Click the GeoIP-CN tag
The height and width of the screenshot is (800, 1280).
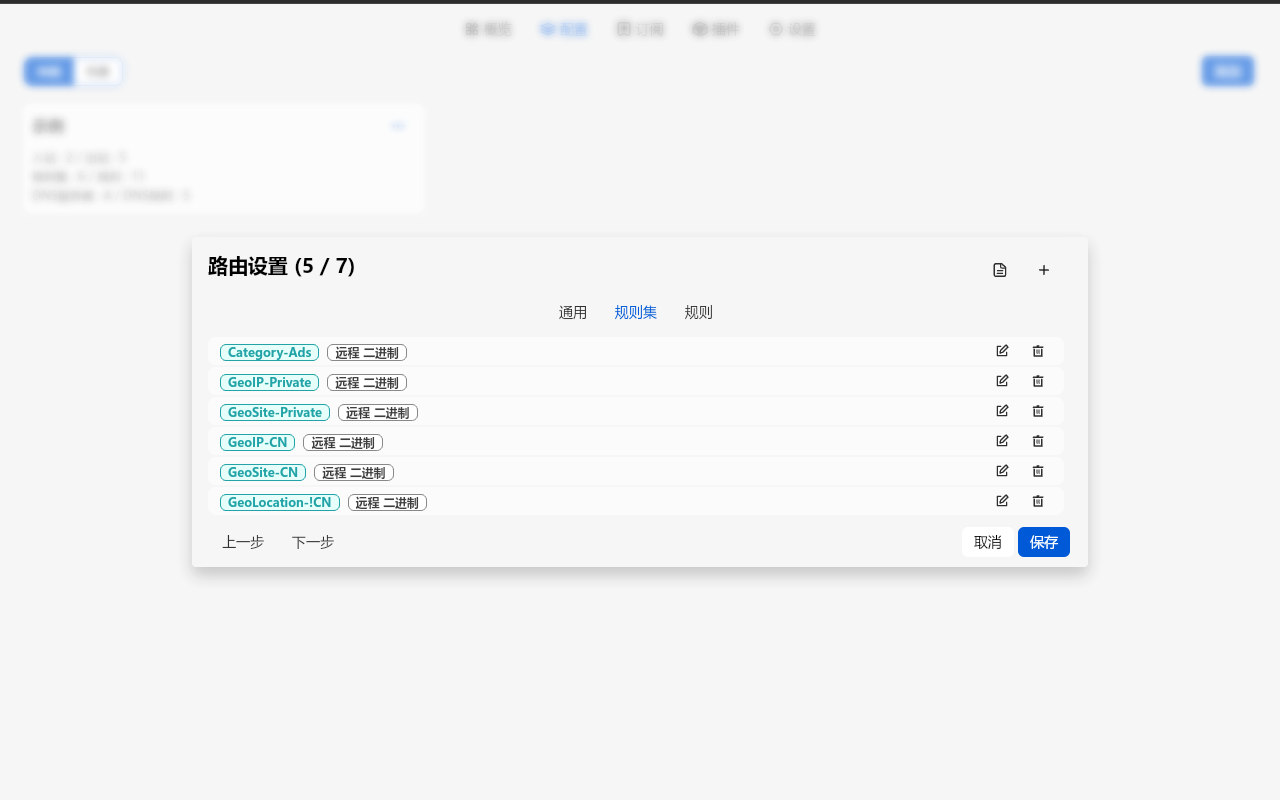coord(258,443)
